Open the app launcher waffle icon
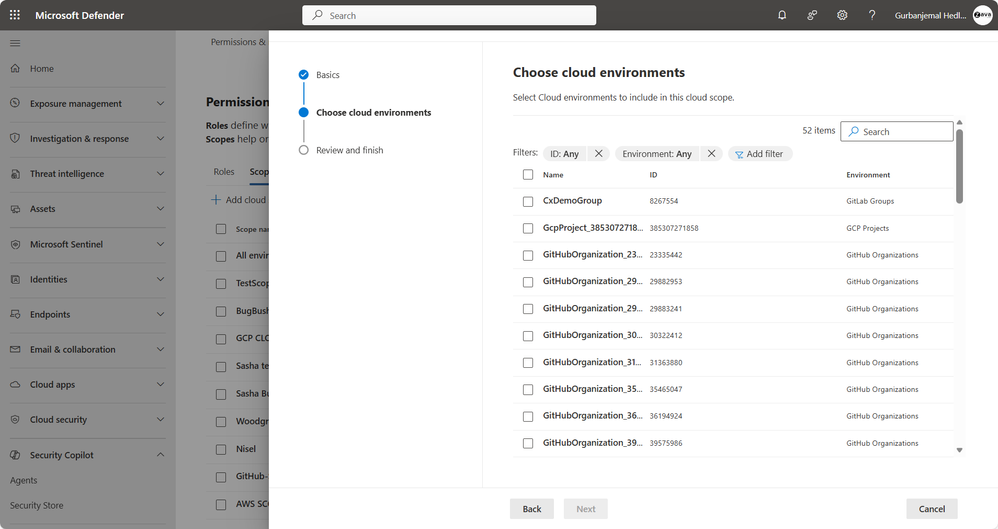This screenshot has width=998, height=529. [15, 15]
